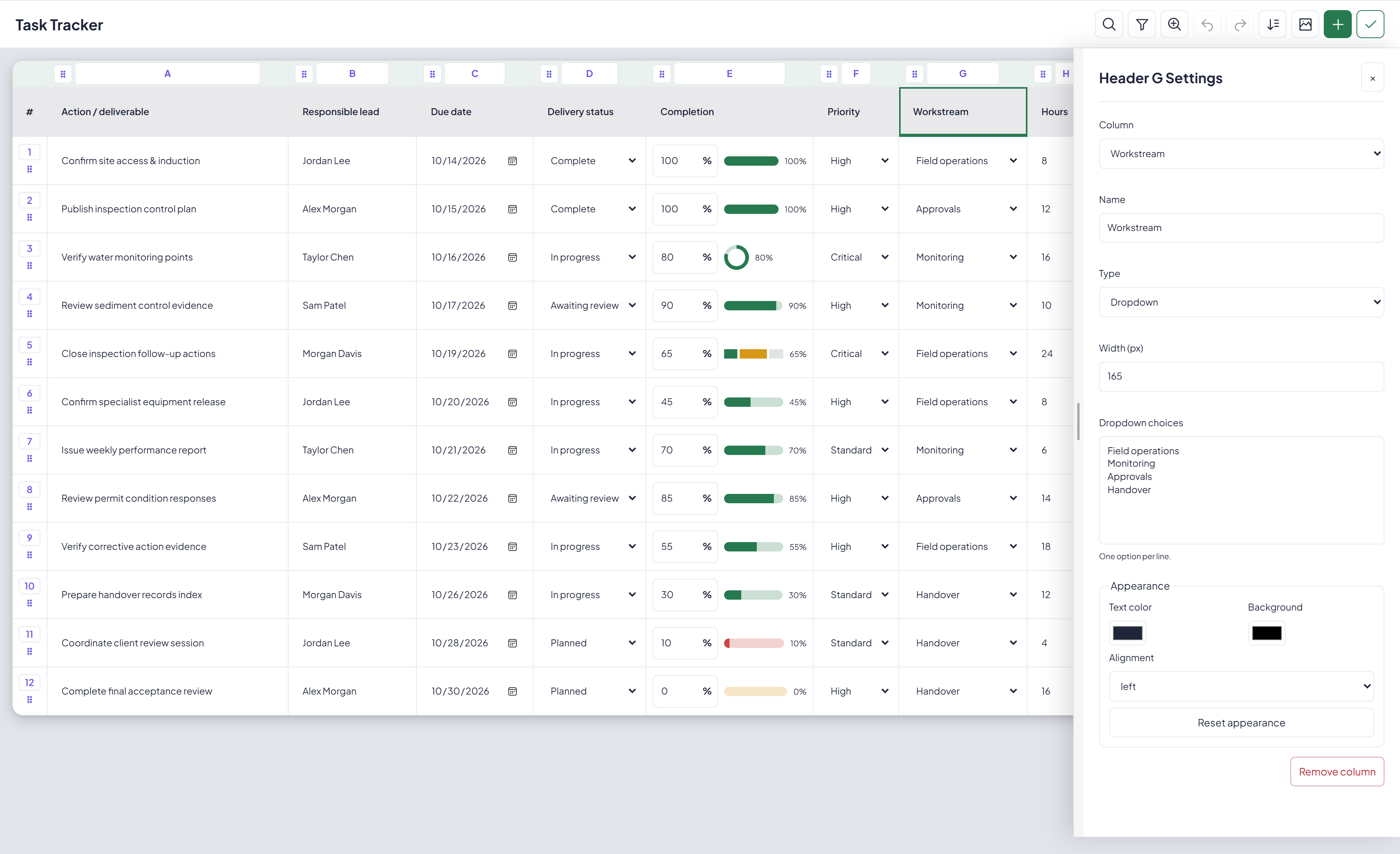This screenshot has width=1400, height=854.
Task: Click the Width field showing 165
Action: pos(1241,376)
